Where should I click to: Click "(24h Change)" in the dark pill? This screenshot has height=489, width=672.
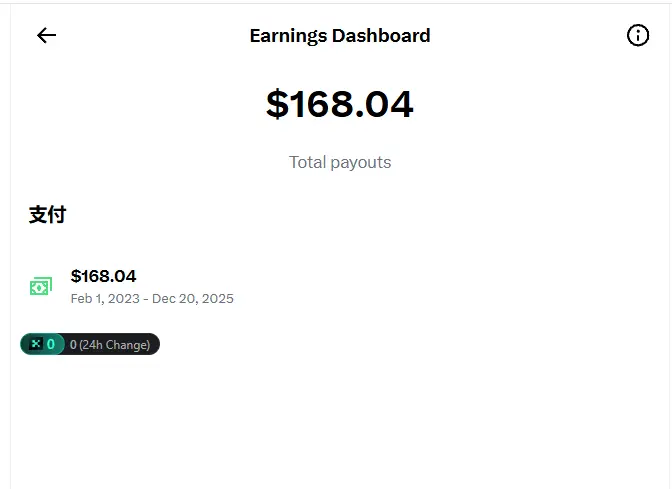click(115, 345)
